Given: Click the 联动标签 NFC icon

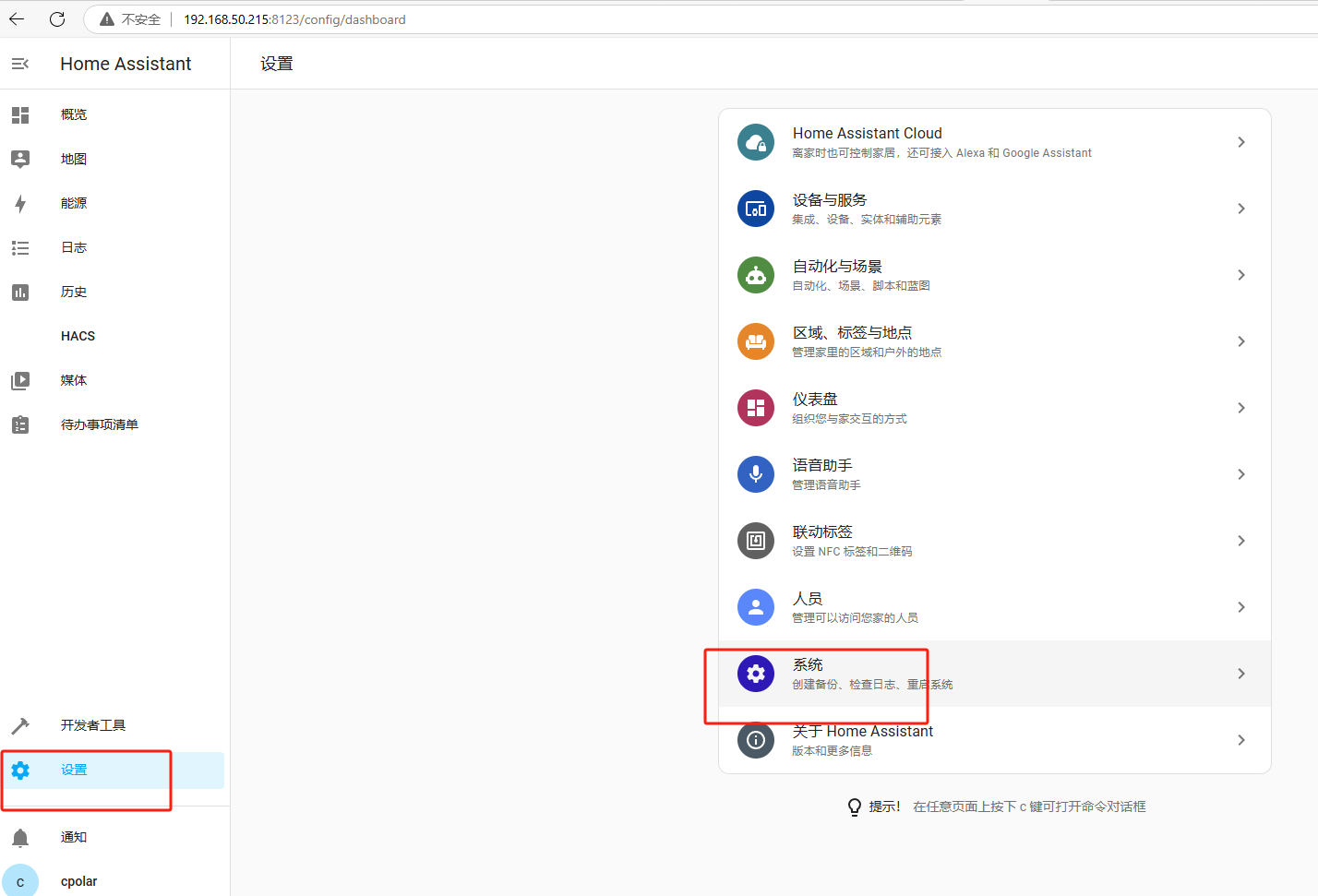Looking at the screenshot, I should 756,541.
